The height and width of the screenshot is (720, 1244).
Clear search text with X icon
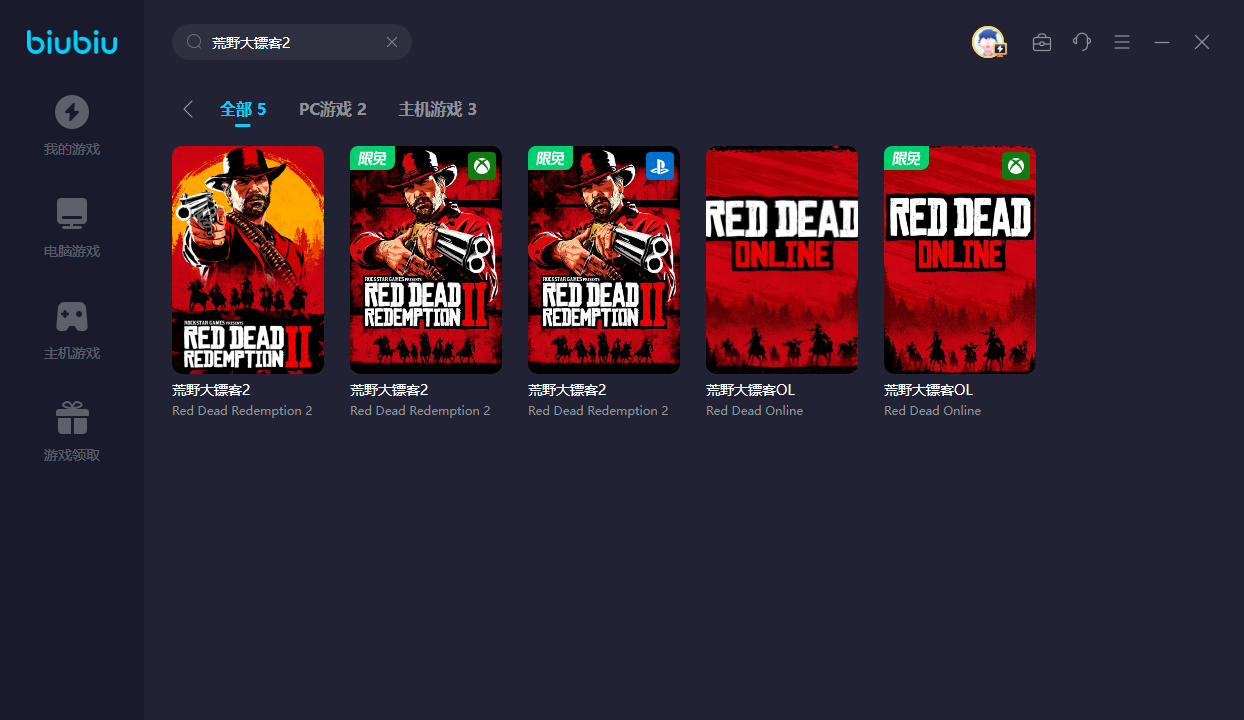click(392, 42)
